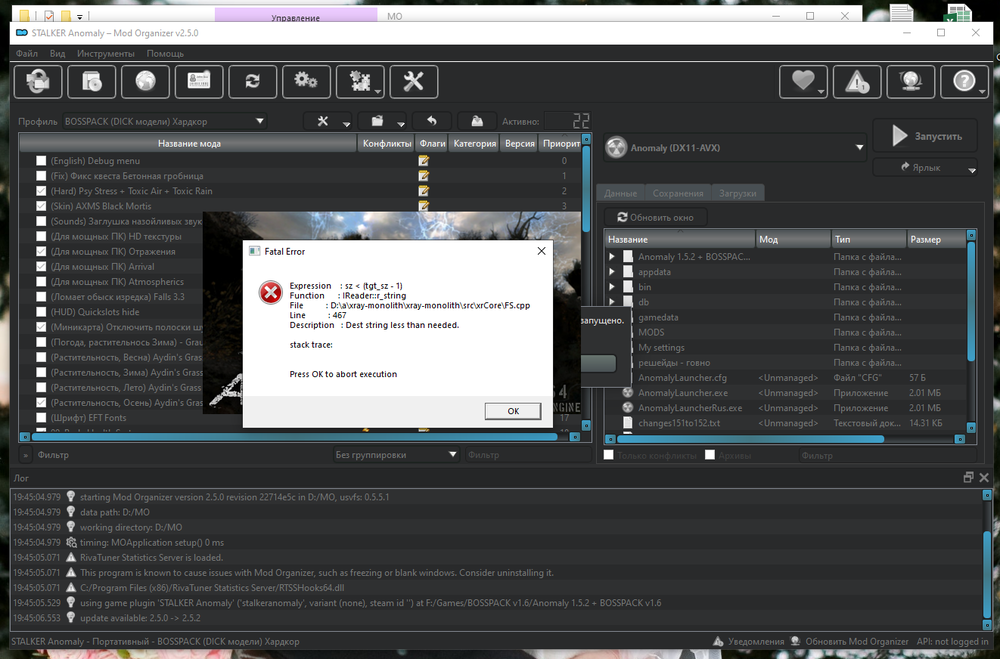1000x659 pixels.
Task: Open the profiles ID card icon
Action: click(199, 81)
